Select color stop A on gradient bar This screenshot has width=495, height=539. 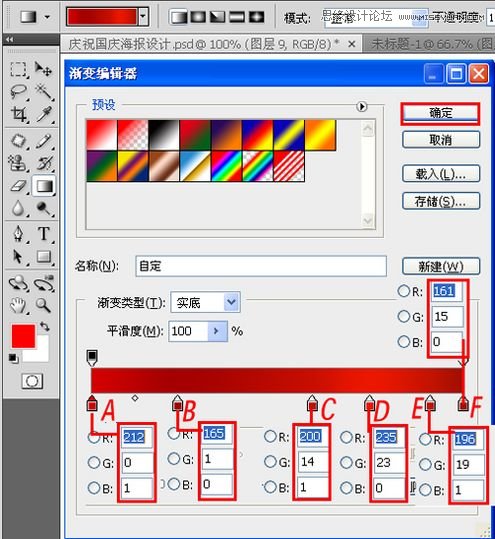click(x=92, y=403)
